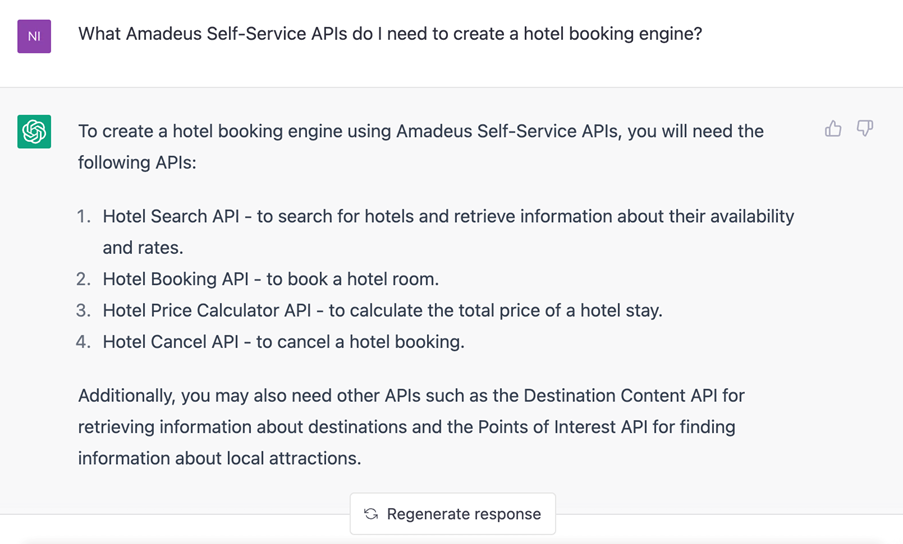Click the list number 1 marker
This screenshot has height=544, width=903.
pos(84,216)
